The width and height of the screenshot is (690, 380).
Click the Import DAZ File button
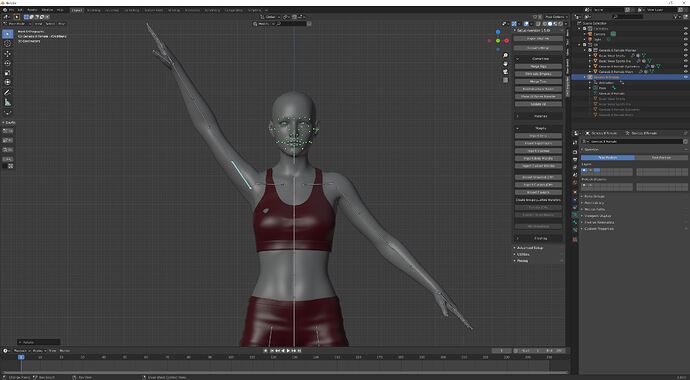click(x=538, y=39)
